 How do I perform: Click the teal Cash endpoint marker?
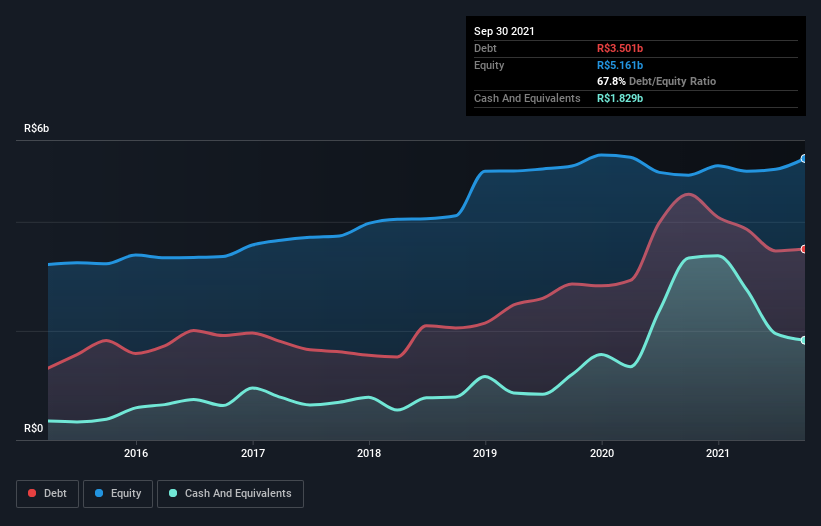coord(804,340)
